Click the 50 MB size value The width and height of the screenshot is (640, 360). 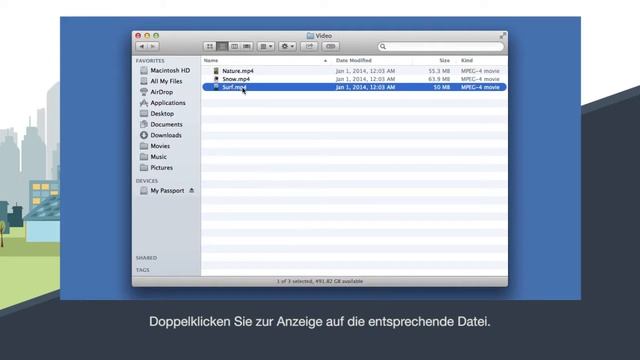442,87
